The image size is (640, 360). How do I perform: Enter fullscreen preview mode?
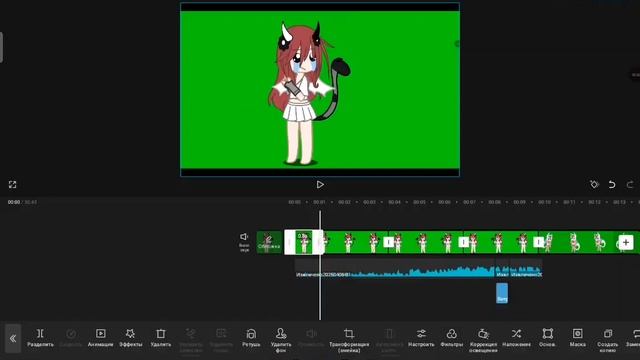pyautogui.click(x=13, y=184)
